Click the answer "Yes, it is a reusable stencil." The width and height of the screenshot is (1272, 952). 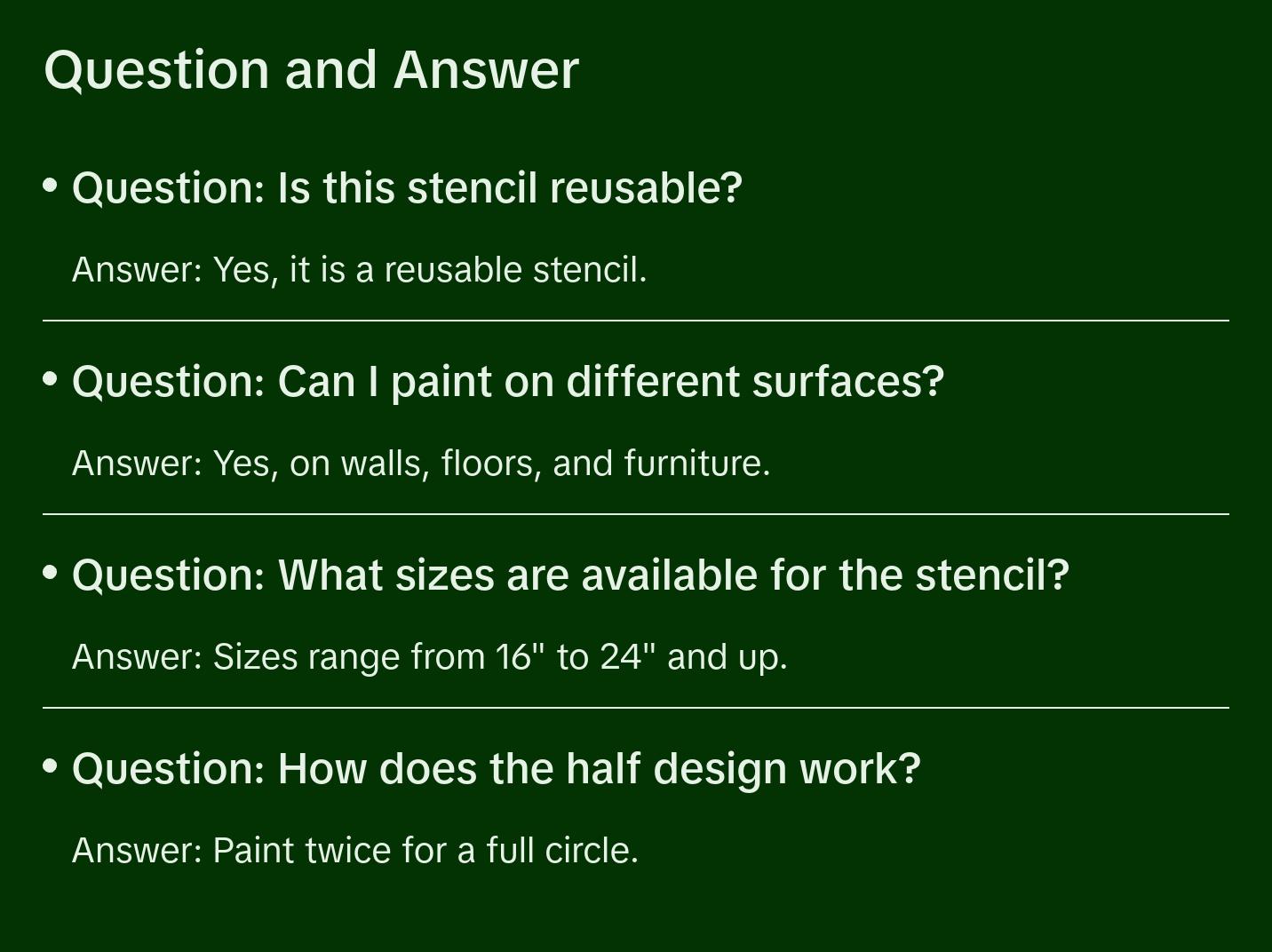pos(359,270)
